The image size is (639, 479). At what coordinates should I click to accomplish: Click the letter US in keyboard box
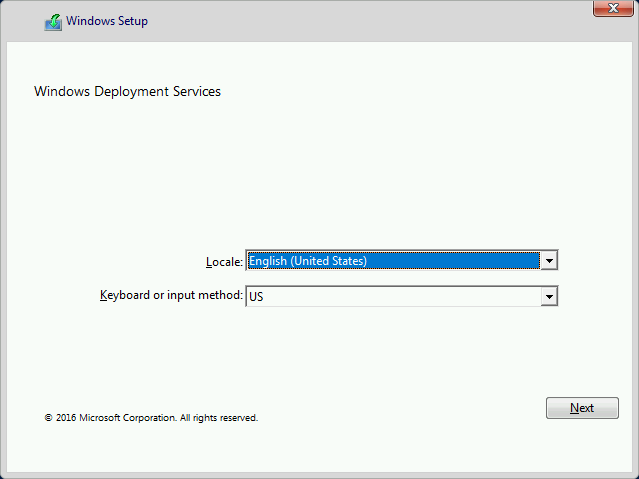point(256,297)
